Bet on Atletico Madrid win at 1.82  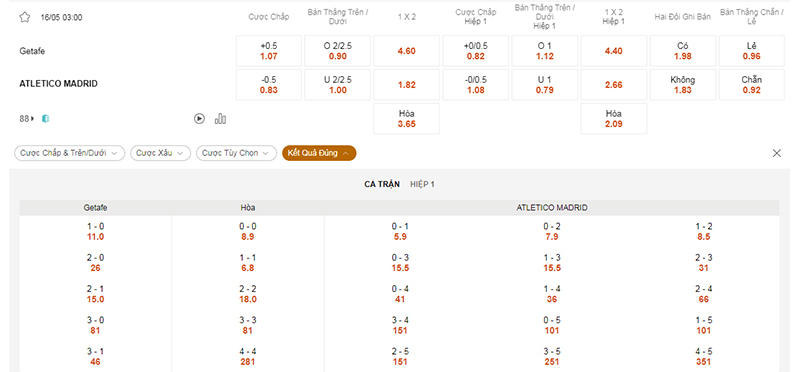[407, 85]
